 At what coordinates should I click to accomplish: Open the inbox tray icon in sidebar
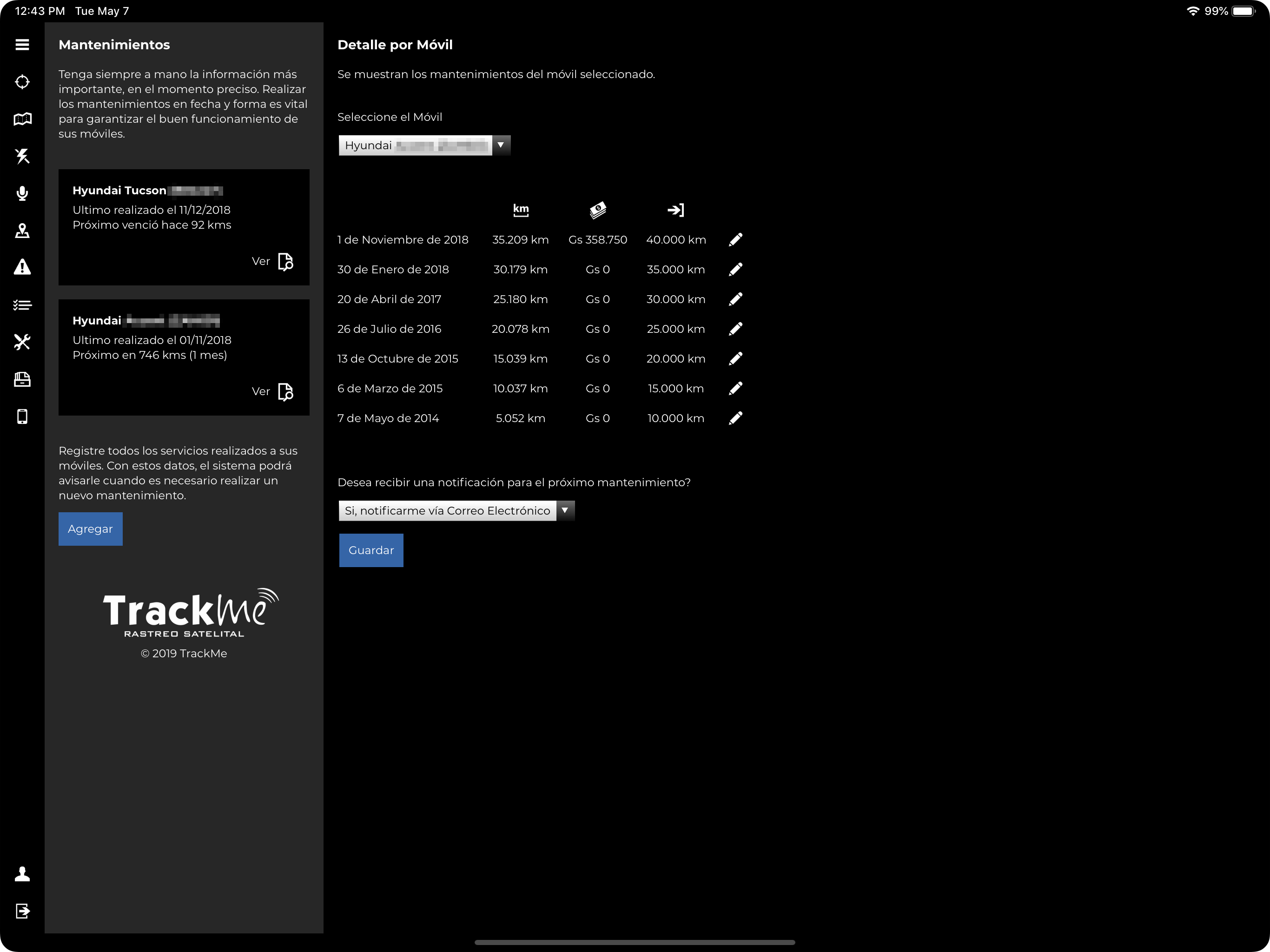tap(22, 379)
